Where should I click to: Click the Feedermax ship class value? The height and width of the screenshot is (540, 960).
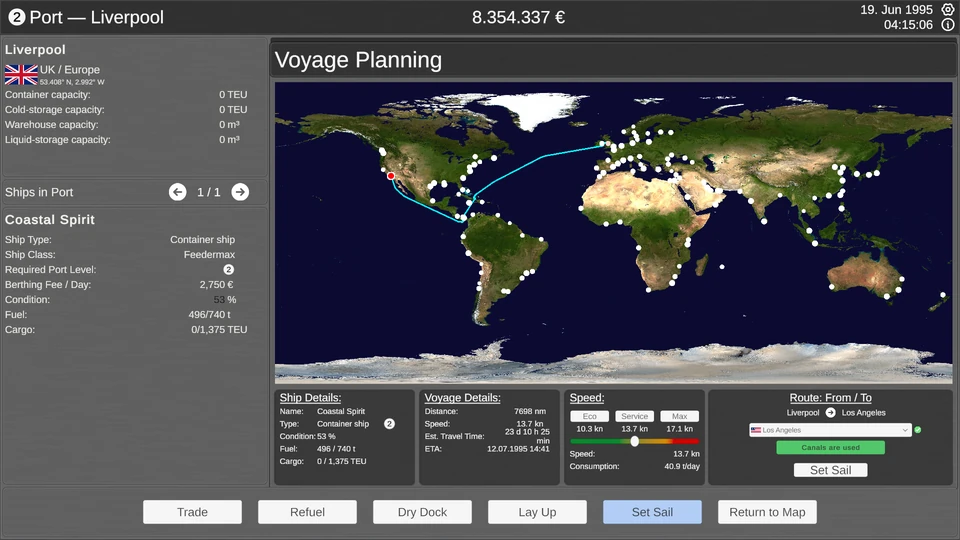coord(209,255)
